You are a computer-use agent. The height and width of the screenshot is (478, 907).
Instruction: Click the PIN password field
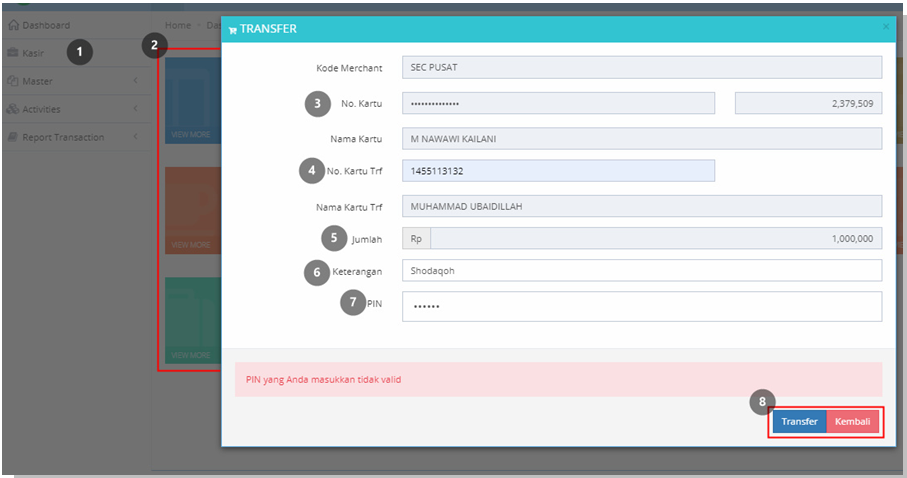(x=642, y=306)
